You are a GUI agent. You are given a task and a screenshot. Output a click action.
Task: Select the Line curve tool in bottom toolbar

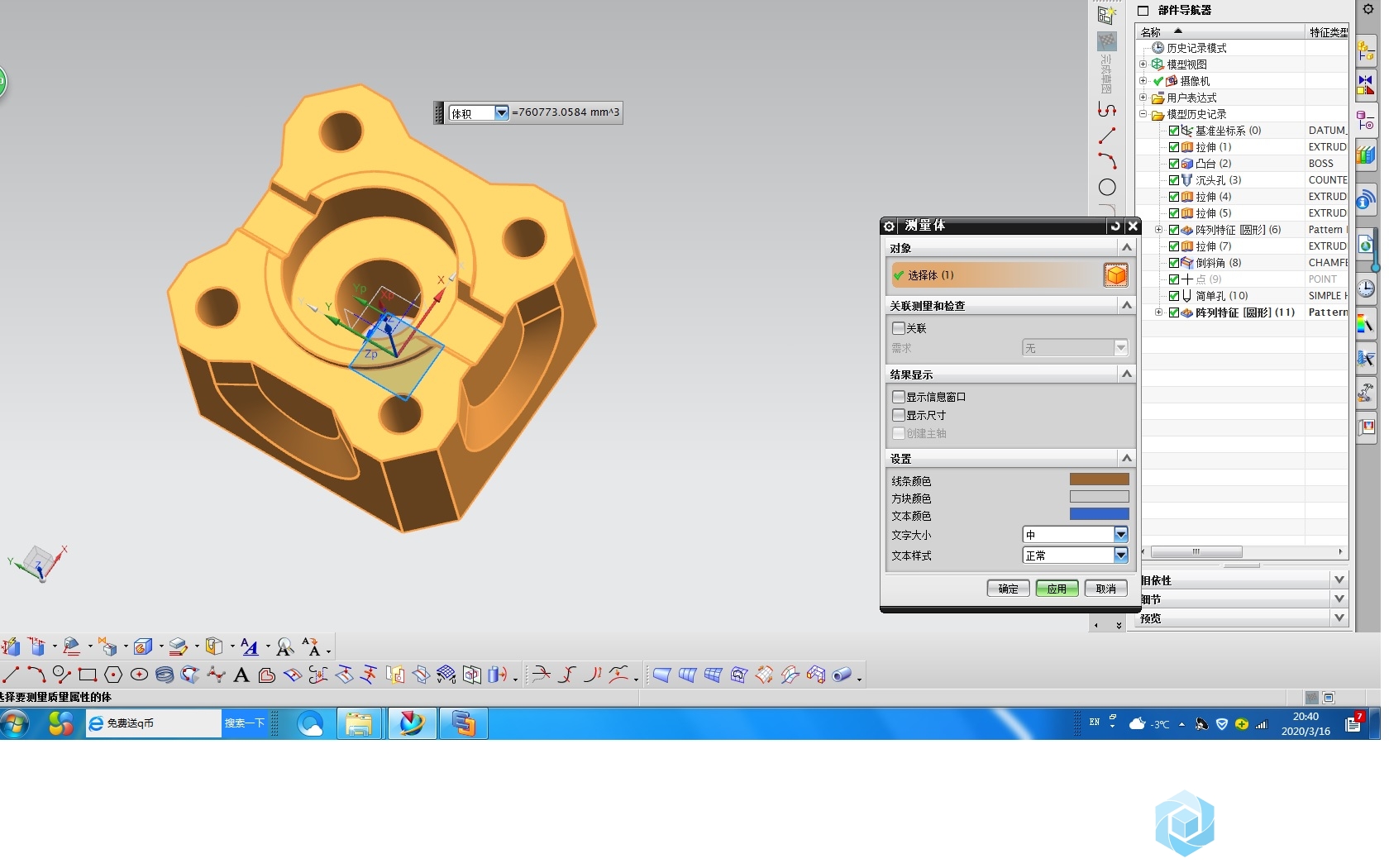[x=10, y=675]
